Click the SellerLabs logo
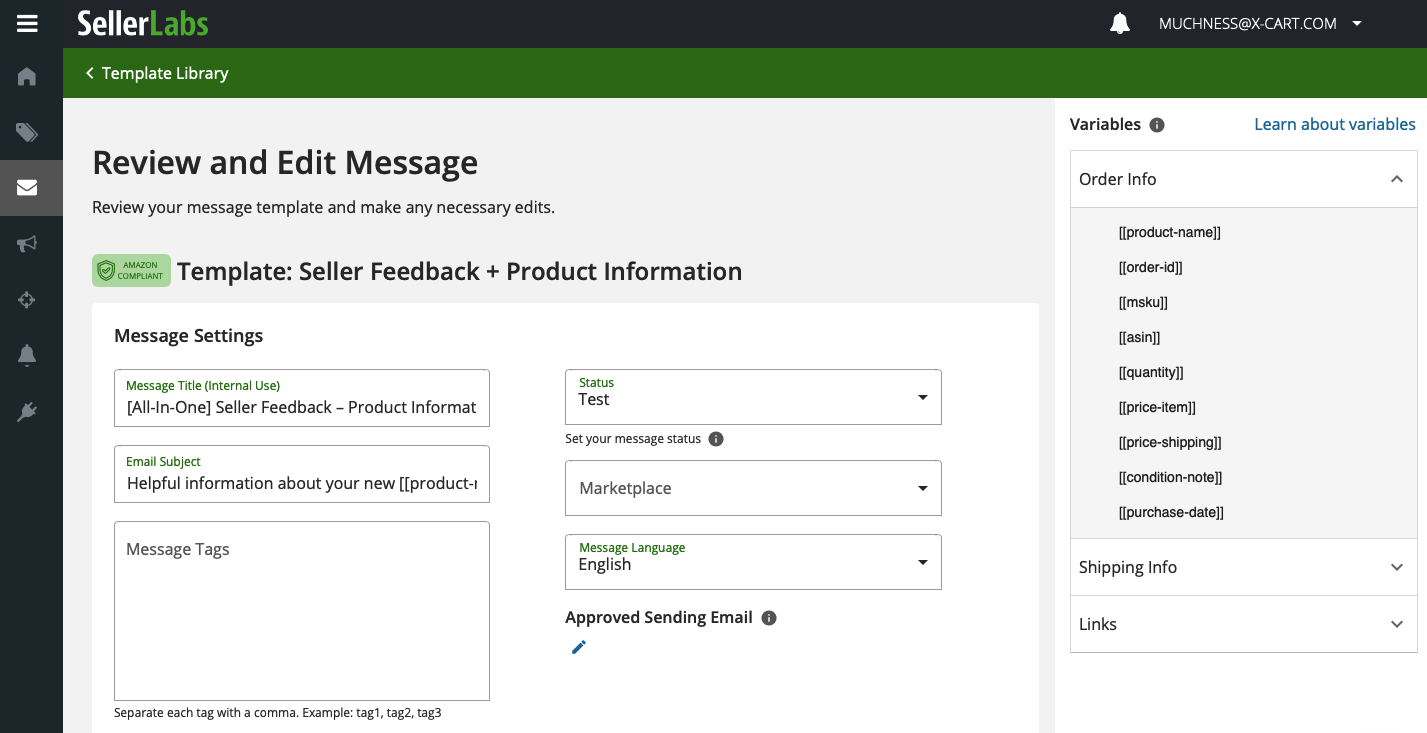This screenshot has height=733, width=1427. click(x=143, y=23)
